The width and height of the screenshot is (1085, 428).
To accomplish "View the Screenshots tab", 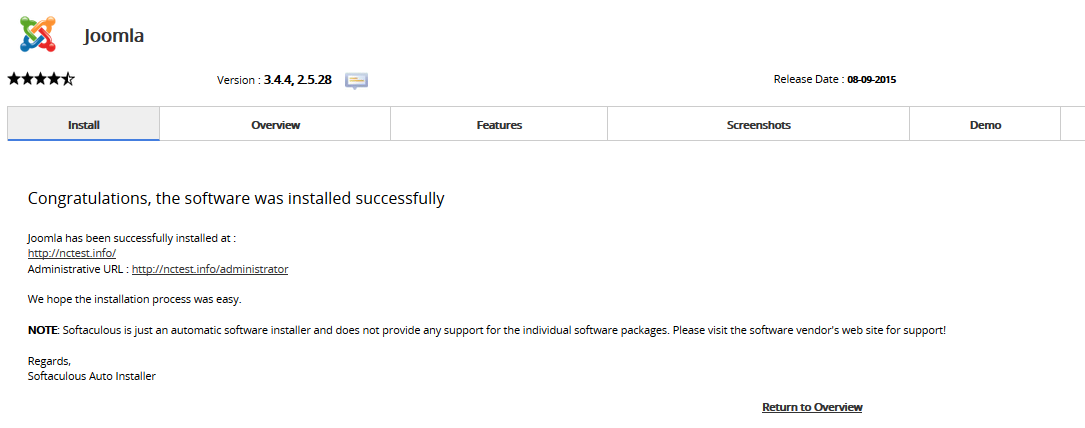I will pyautogui.click(x=758, y=124).
